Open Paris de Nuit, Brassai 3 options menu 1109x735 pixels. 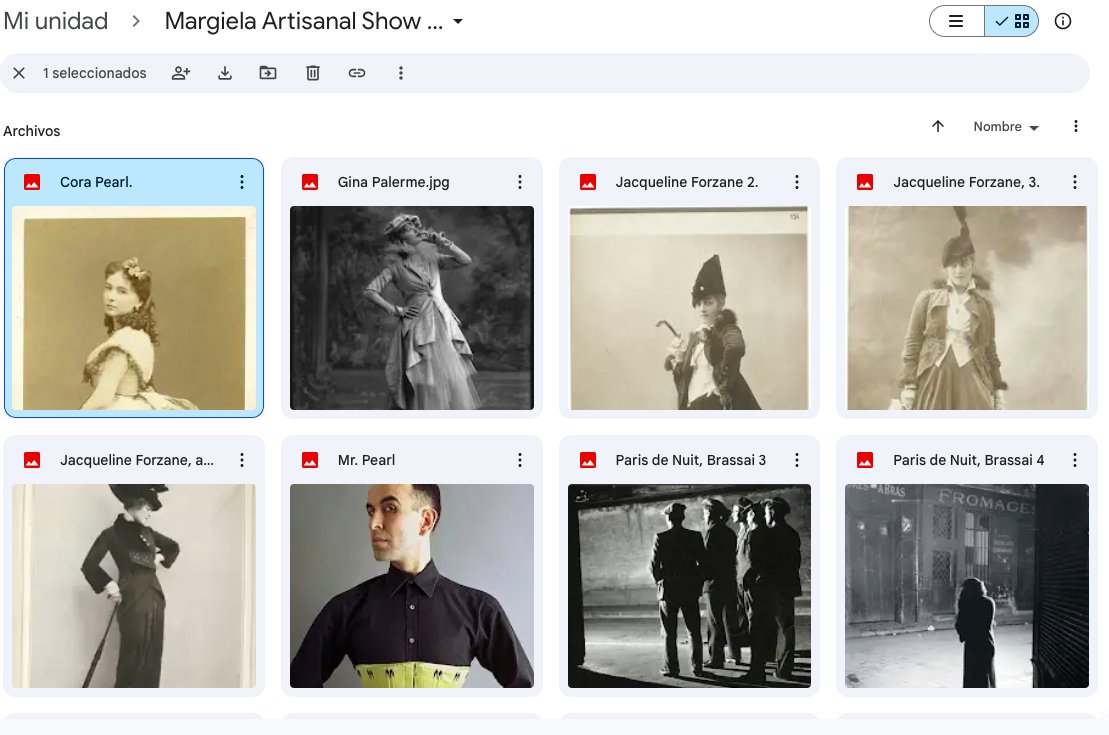(797, 460)
